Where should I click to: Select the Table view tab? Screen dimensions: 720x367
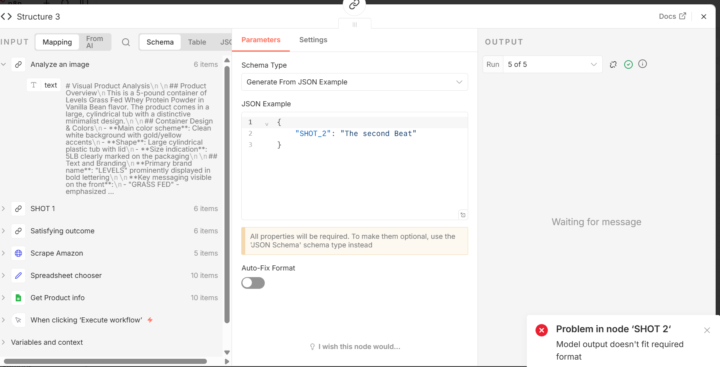(x=197, y=42)
